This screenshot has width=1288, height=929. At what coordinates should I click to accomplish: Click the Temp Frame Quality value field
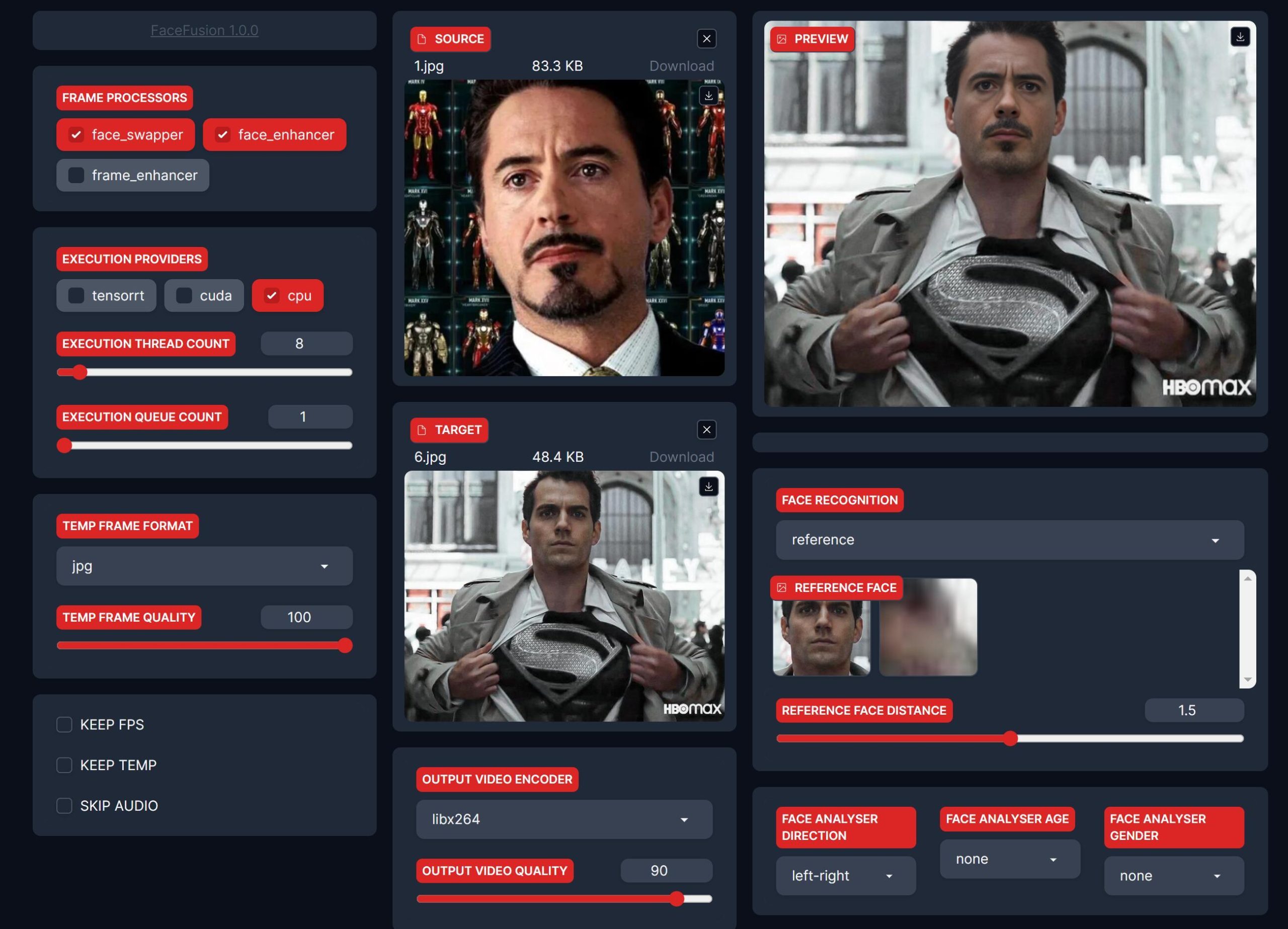coord(307,617)
